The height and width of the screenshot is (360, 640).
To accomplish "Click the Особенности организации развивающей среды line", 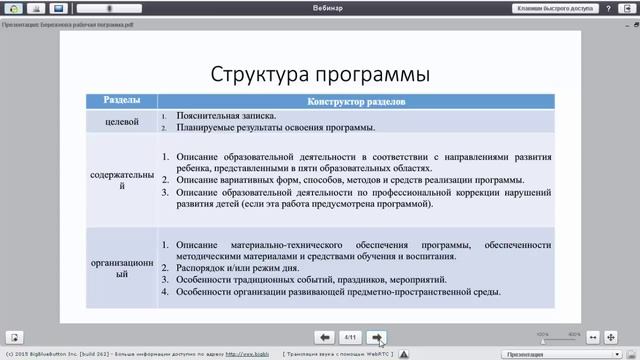I will click(338, 292).
